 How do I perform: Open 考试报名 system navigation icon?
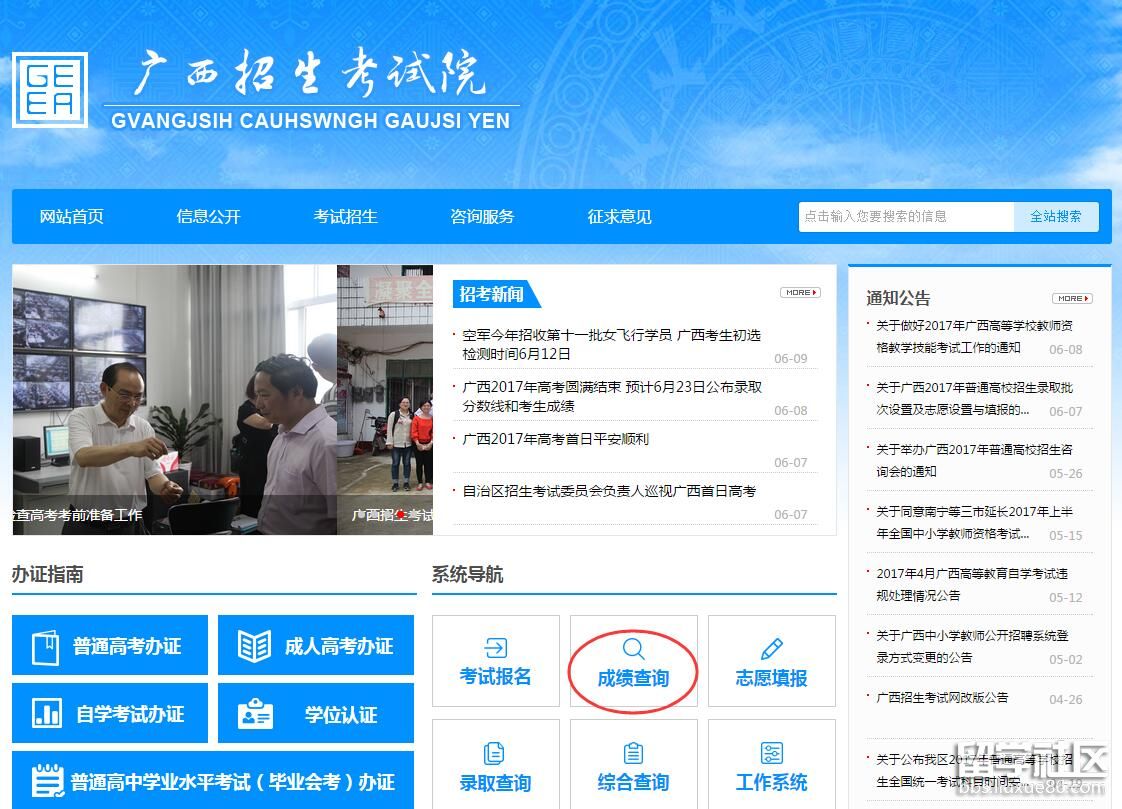point(495,648)
